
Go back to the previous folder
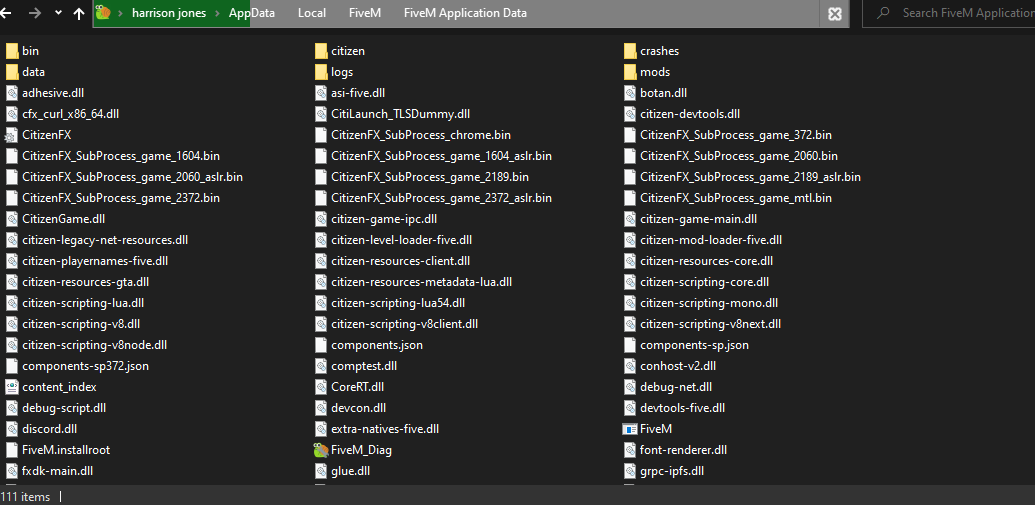click(5, 13)
